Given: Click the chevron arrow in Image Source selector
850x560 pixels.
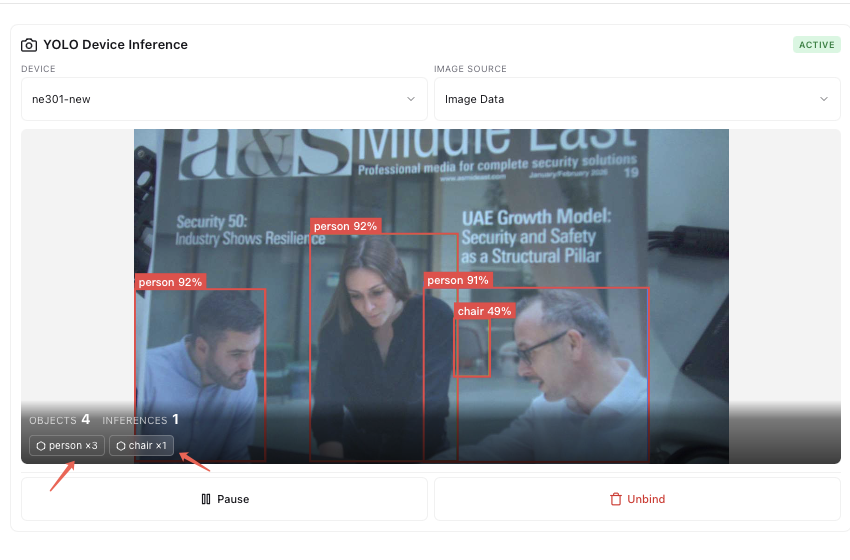Looking at the screenshot, I should pyautogui.click(x=823, y=99).
